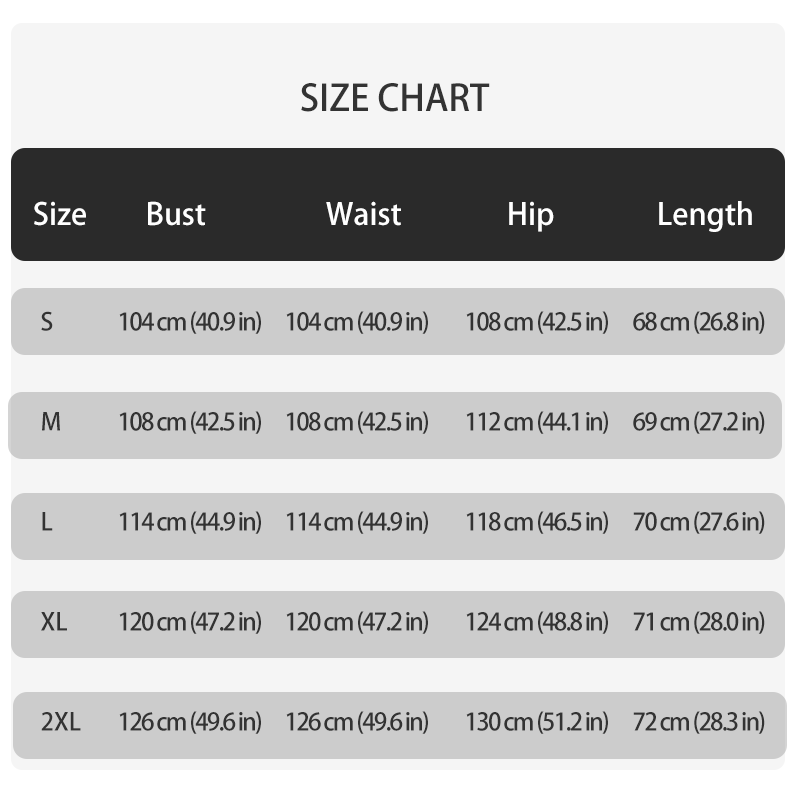Select the Length column header
Image resolution: width=800 pixels, height=800 pixels.
(x=705, y=214)
